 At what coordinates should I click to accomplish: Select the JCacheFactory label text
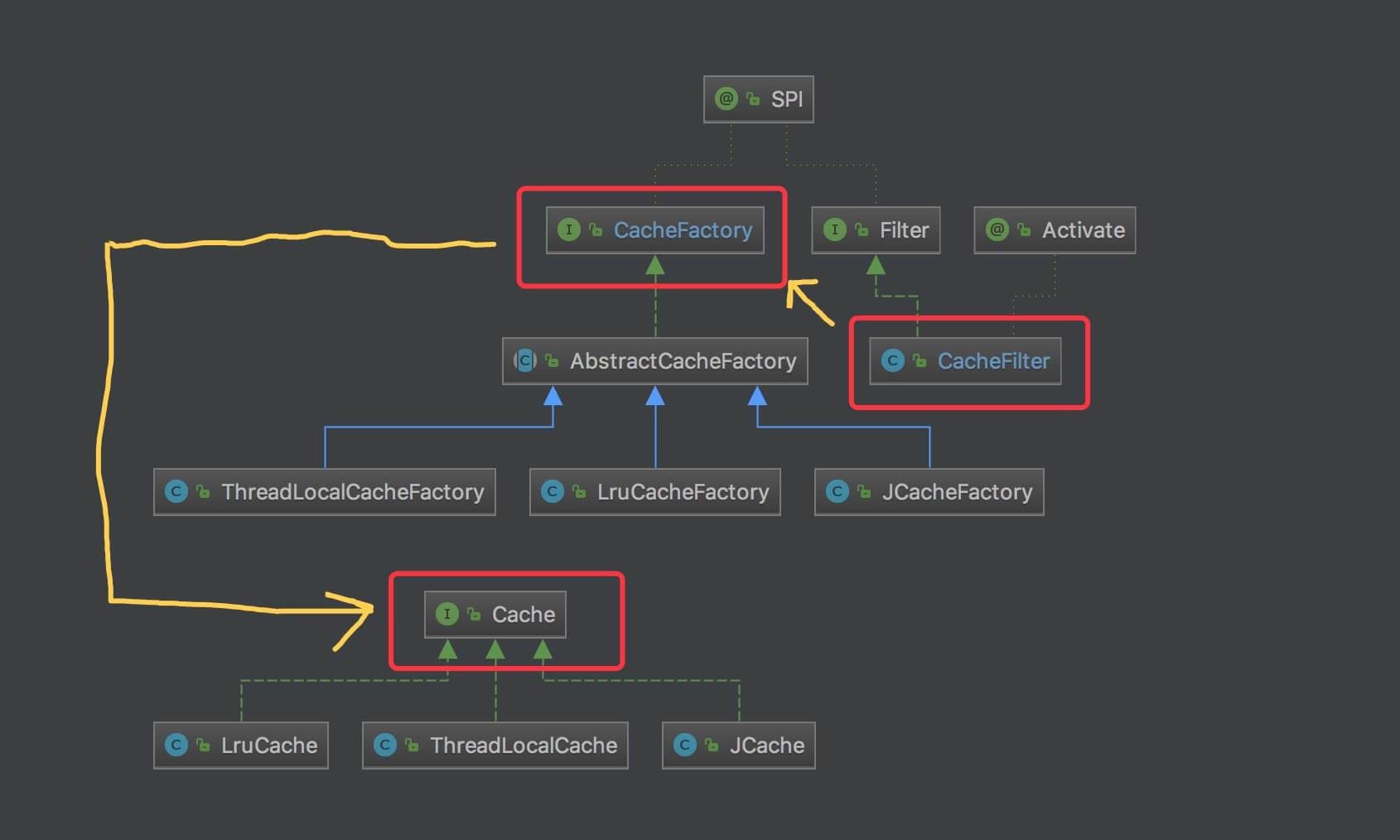point(957,492)
